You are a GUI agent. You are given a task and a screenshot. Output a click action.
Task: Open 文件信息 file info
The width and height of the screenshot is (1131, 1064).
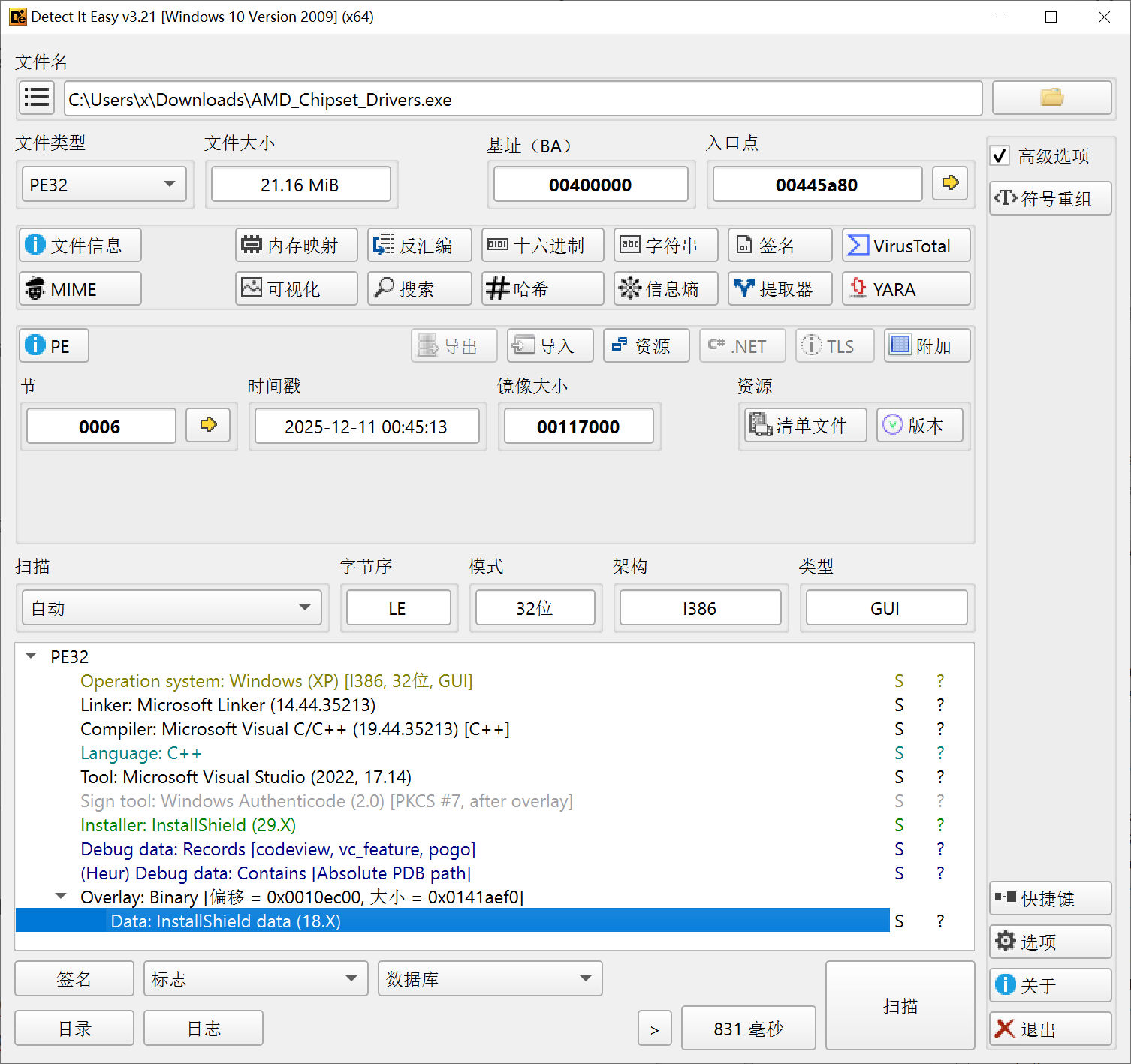point(80,246)
